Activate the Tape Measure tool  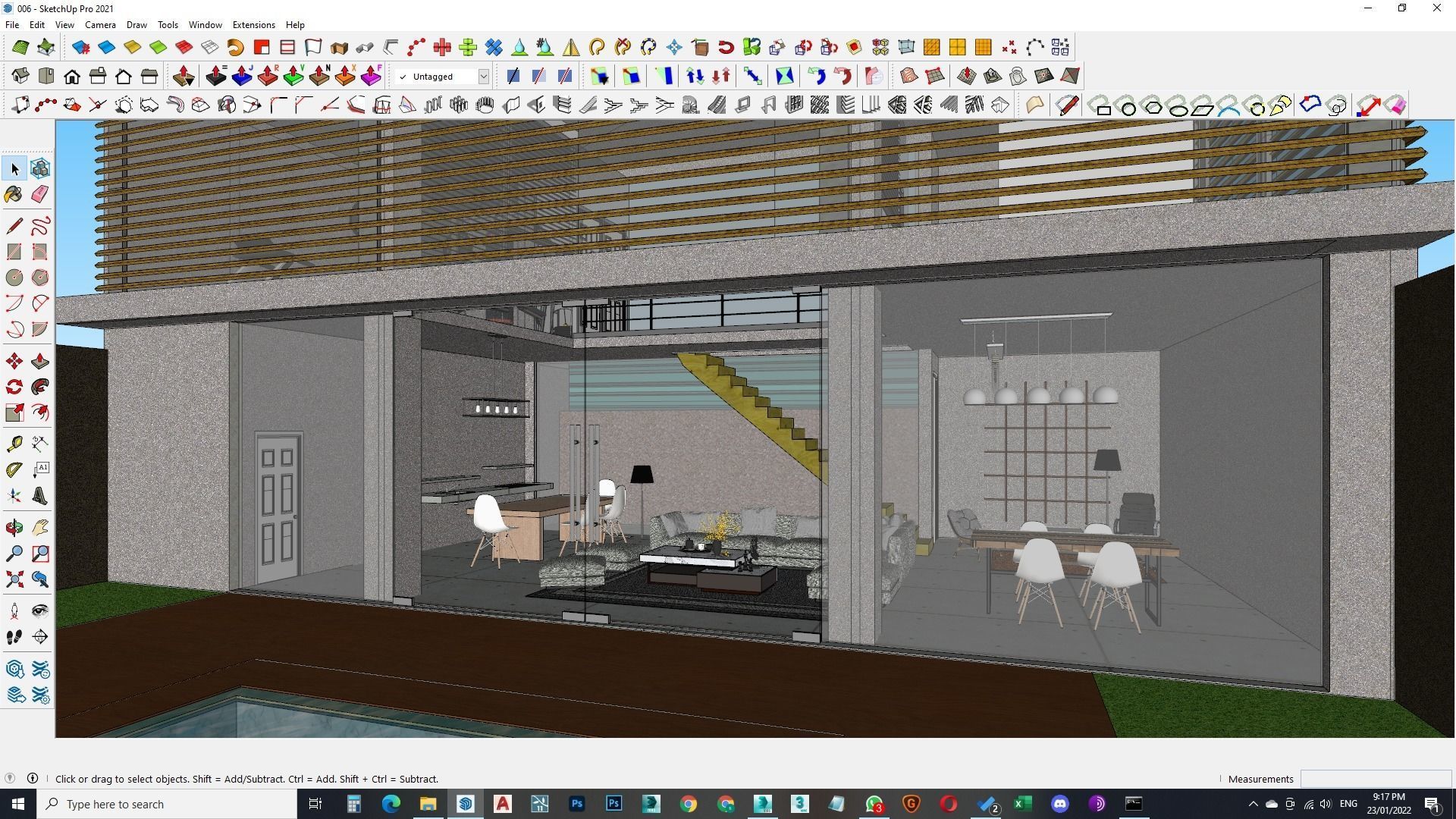[14, 444]
